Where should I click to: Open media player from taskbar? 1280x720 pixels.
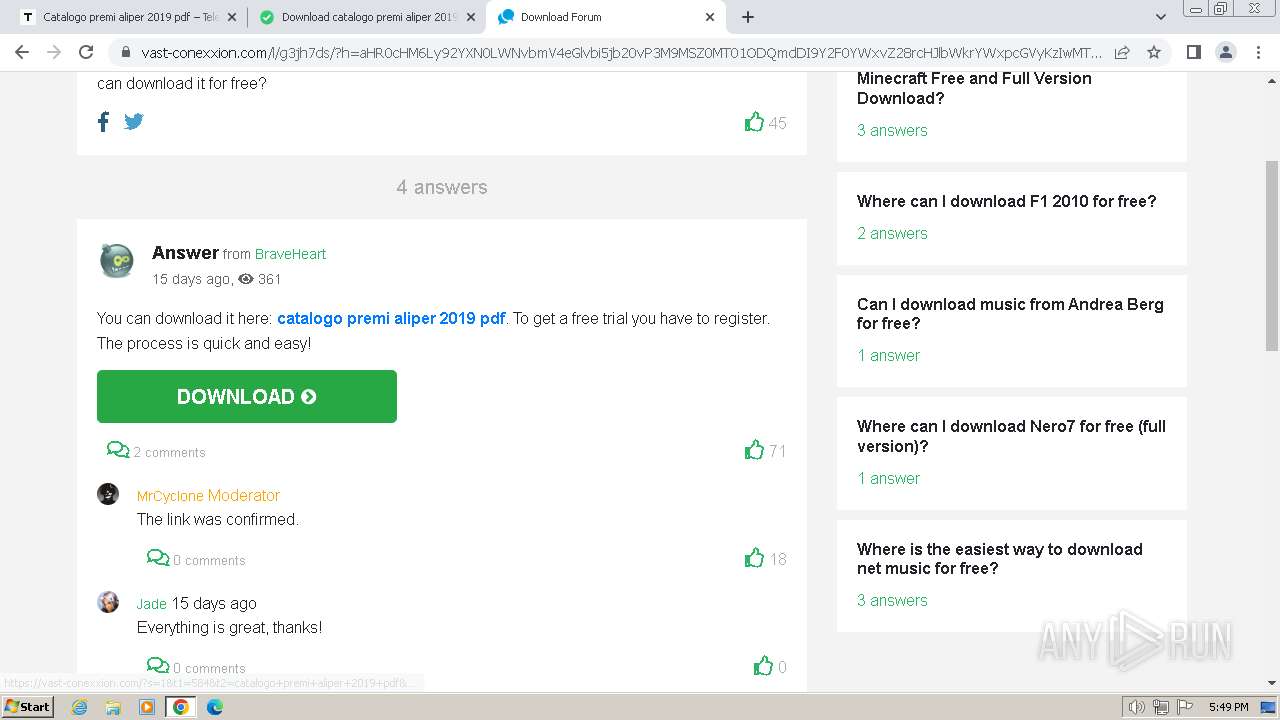(147, 707)
